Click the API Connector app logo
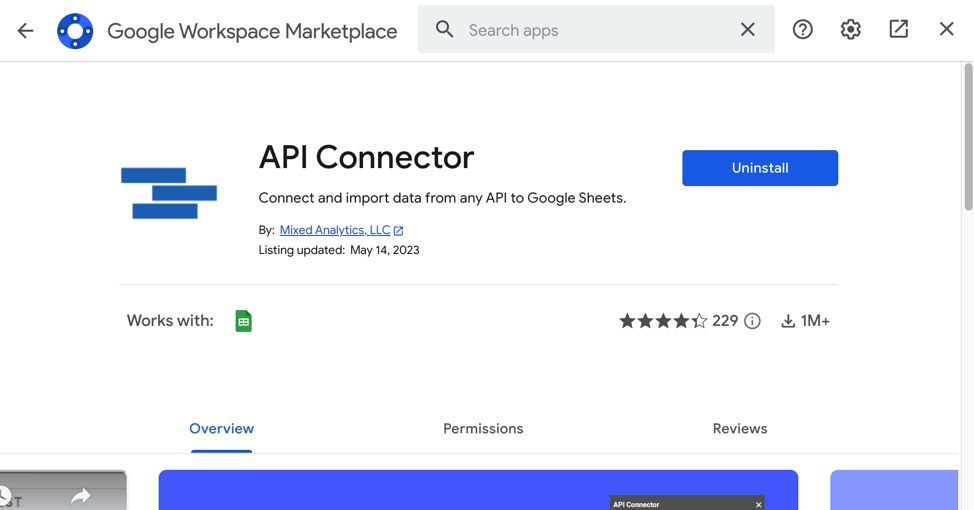This screenshot has height=510, width=974. point(169,193)
